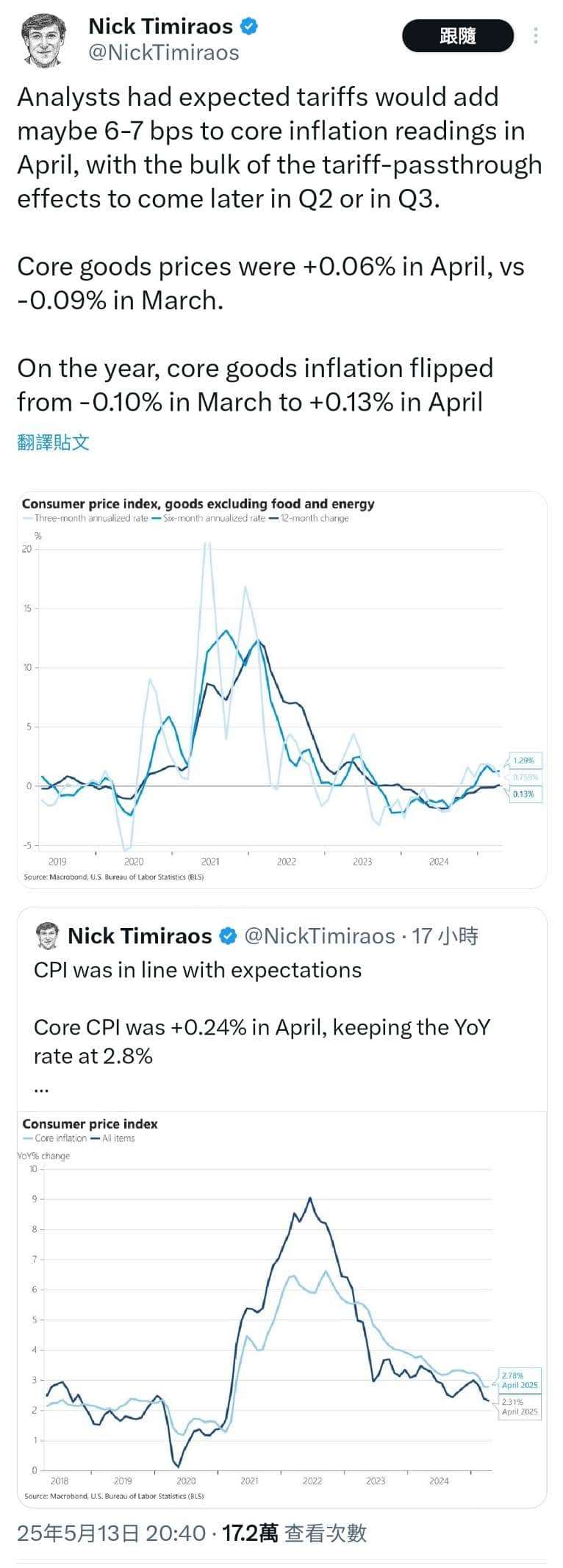Expand the quoted tweet ellipsis text
Image resolution: width=563 pixels, height=1568 pixels.
[41, 1090]
